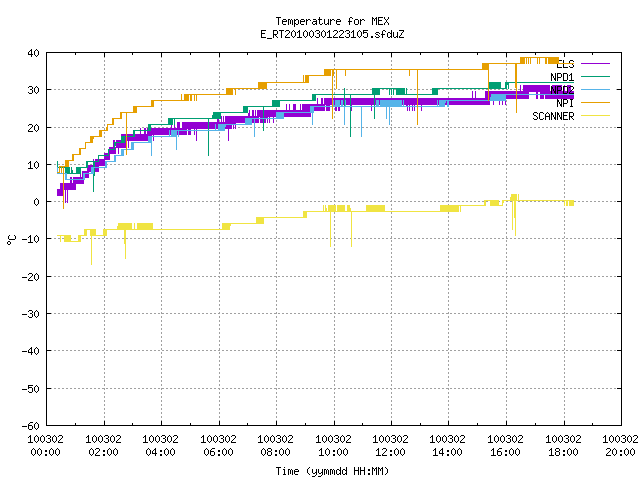Click the blue NPD2 legend line sample
Image resolution: width=640 pixels, height=480 pixels.
point(595,89)
